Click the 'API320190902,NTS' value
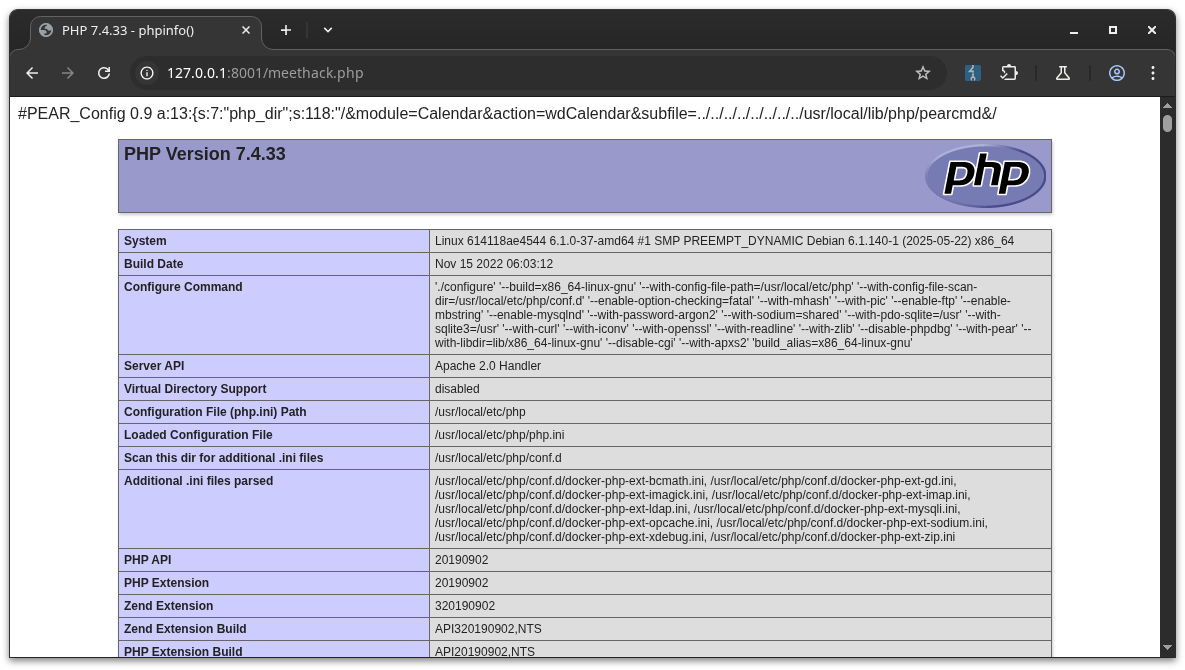Screen dimensions: 1185x670 [x=488, y=629]
